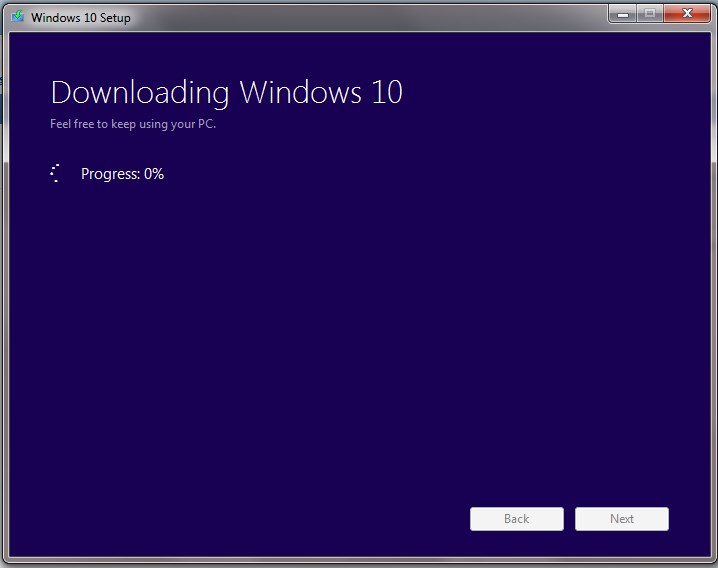Click the greyed-out maximize button
The image size is (718, 568).
pos(649,14)
